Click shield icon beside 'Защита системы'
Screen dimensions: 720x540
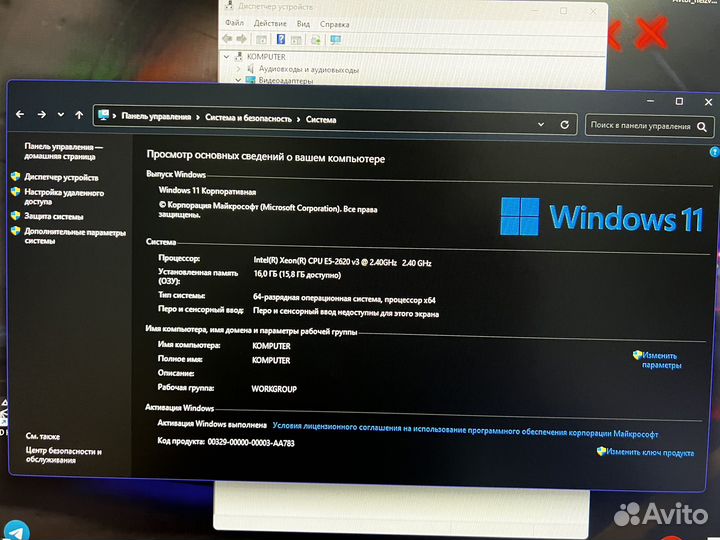[16, 215]
